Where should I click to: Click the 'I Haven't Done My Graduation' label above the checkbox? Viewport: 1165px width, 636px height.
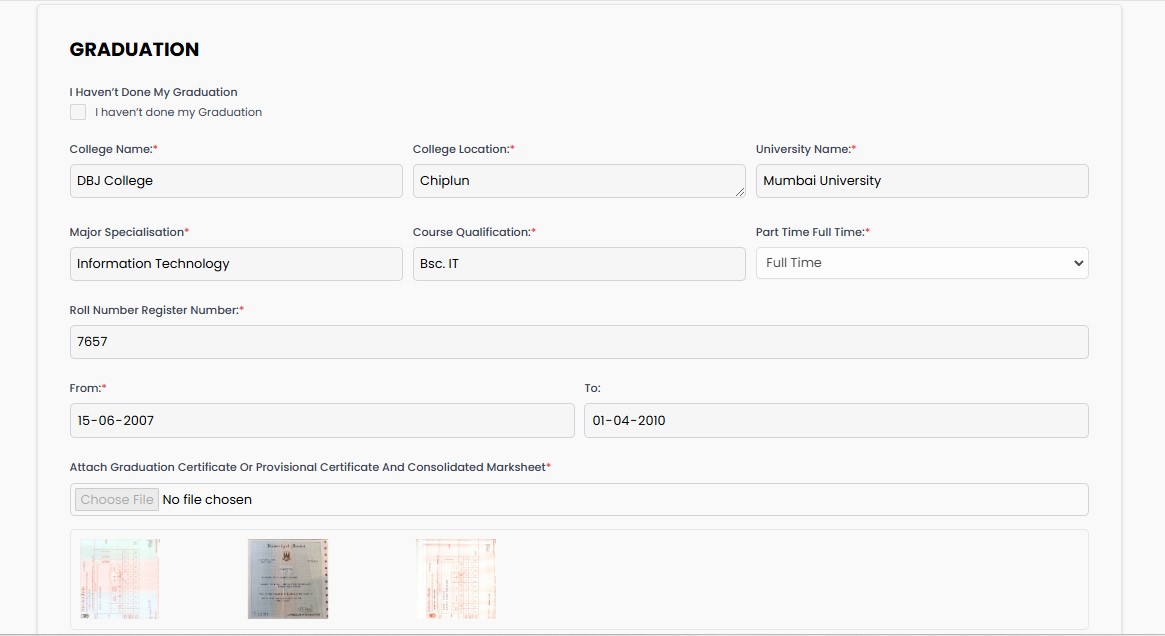click(x=154, y=92)
